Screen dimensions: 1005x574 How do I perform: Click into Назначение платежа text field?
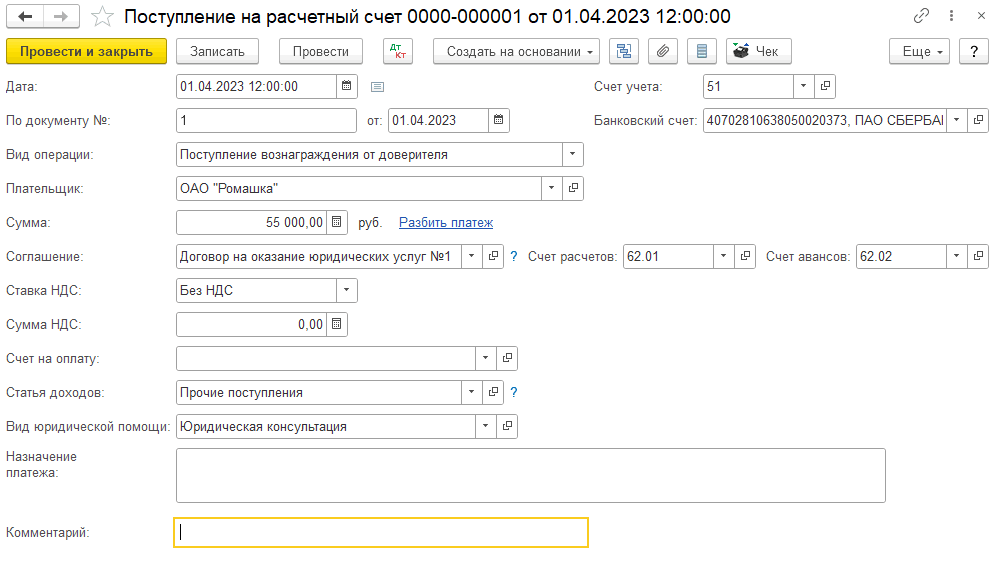[530, 475]
